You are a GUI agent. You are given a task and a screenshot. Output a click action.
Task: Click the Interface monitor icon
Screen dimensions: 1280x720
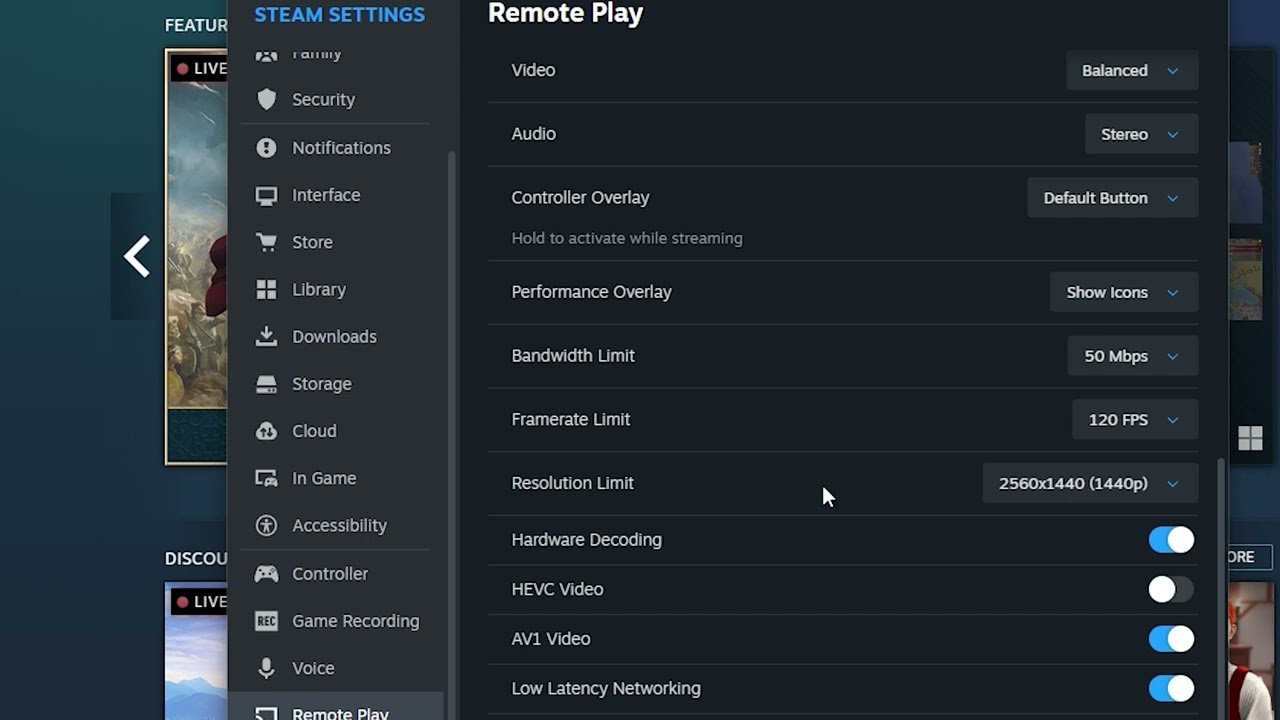266,195
